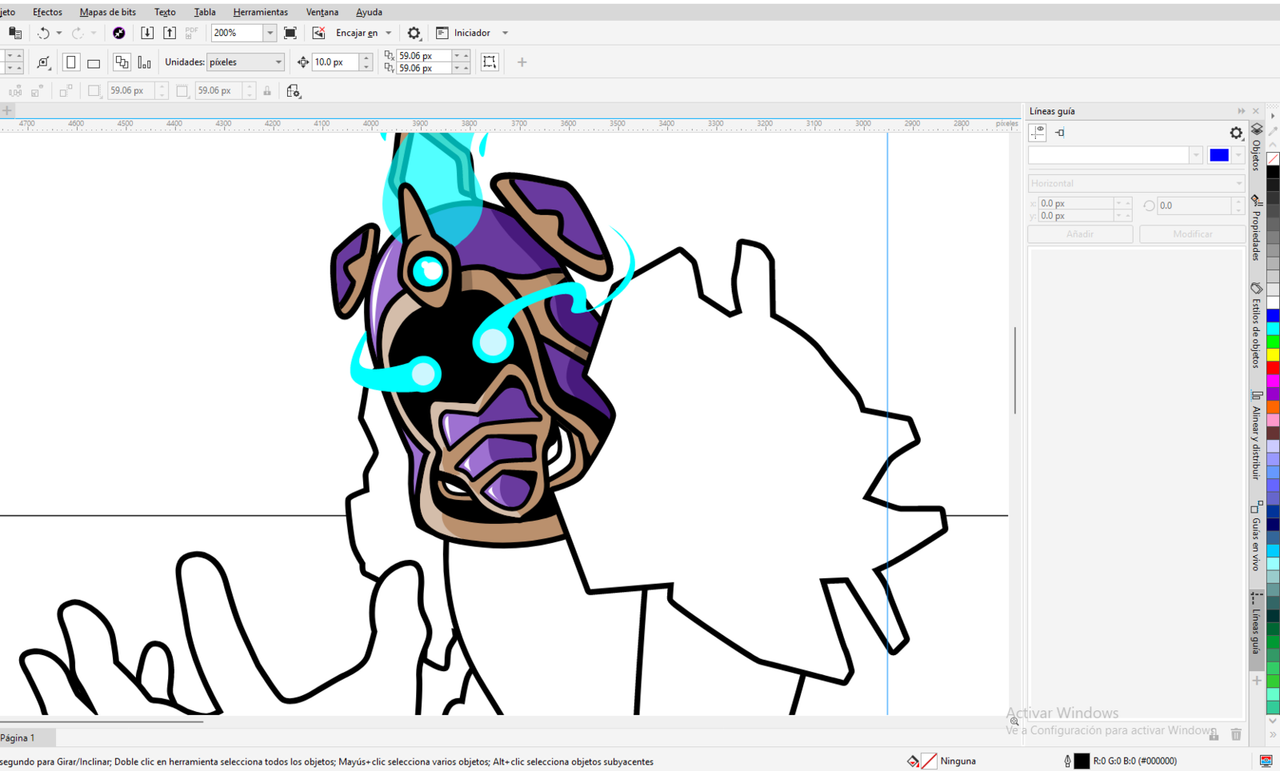Click the search content circle icon
Viewport: 1280px width, 771px height.
(x=119, y=33)
